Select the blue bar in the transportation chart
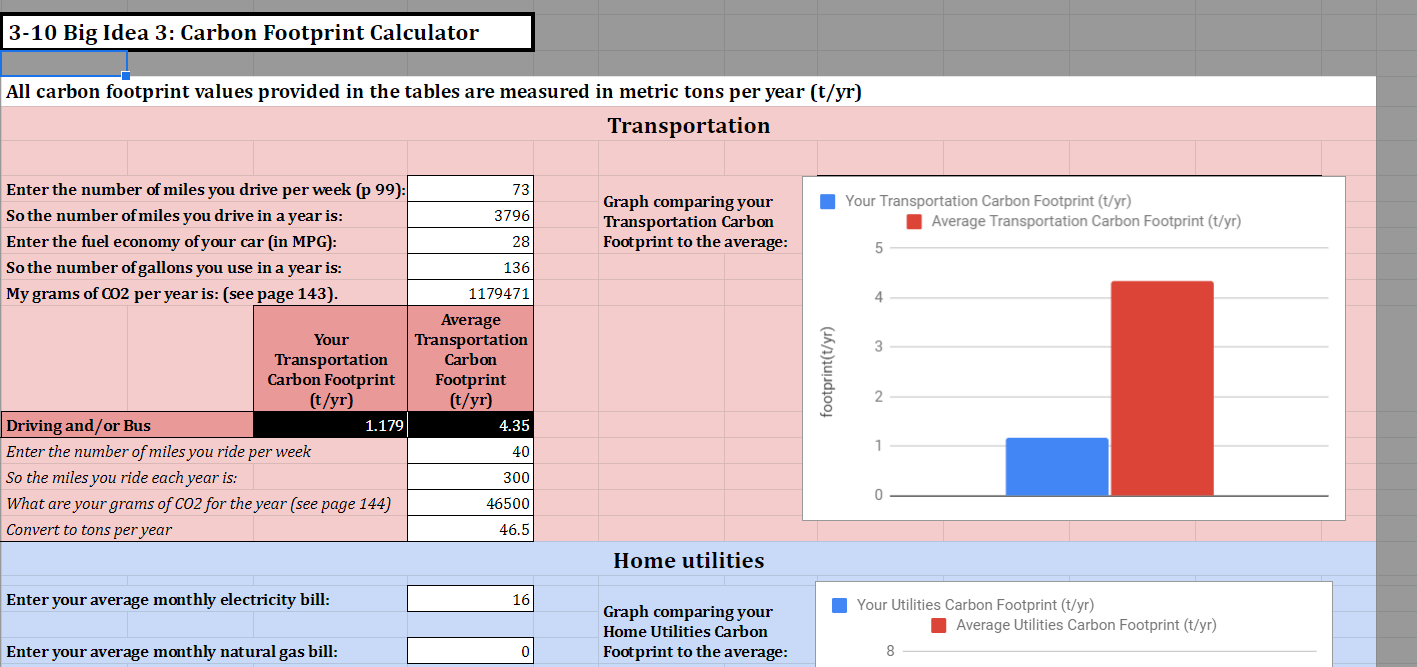 click(1057, 465)
